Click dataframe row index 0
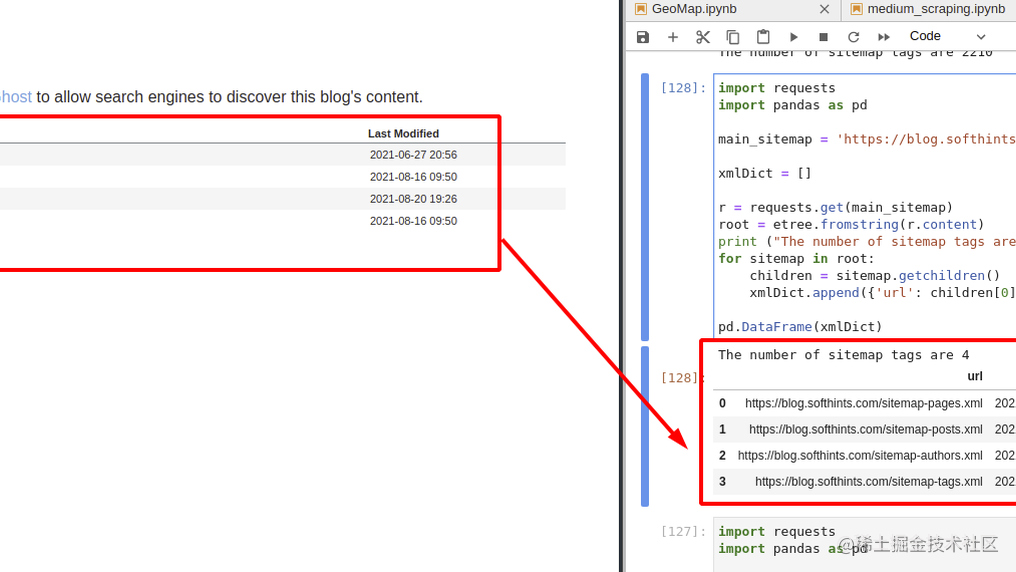This screenshot has height=572, width=1016. (x=722, y=403)
